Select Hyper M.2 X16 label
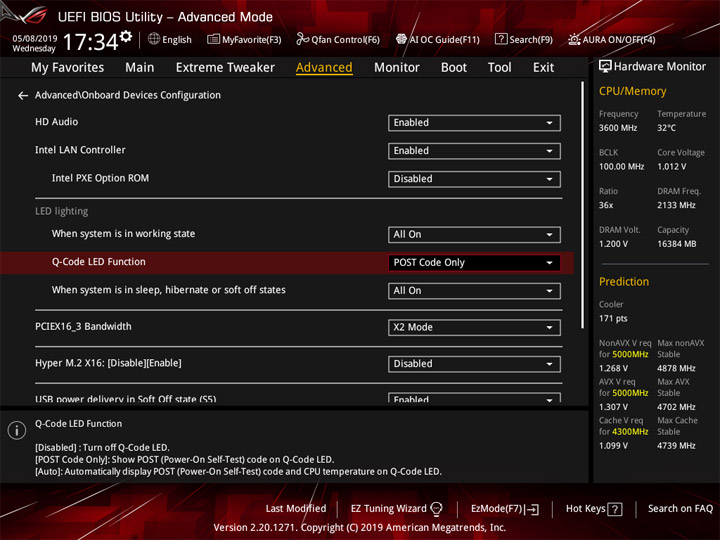Screen dimensions: 720x540 (x=108, y=363)
